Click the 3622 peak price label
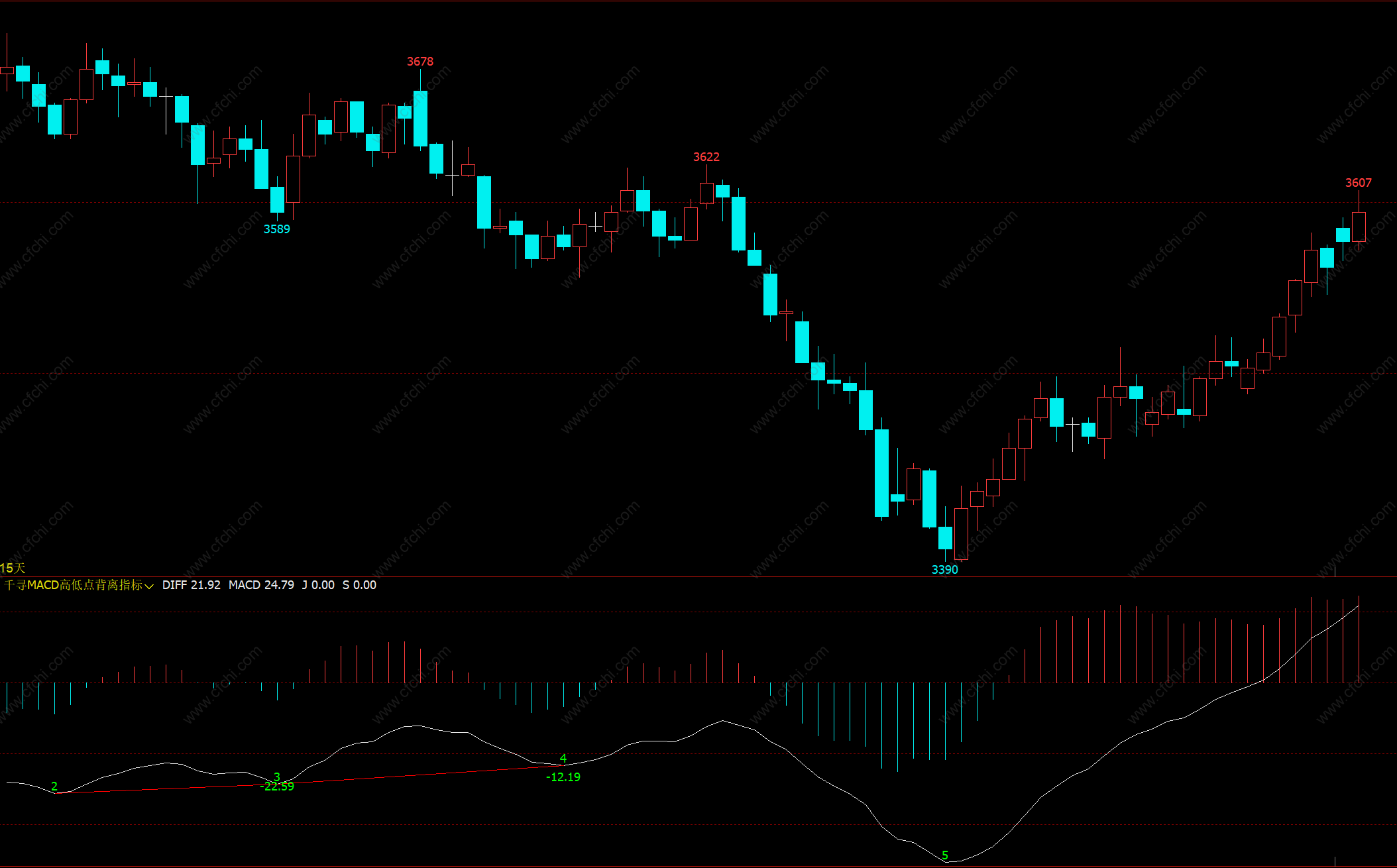1397x868 pixels. 706,157
